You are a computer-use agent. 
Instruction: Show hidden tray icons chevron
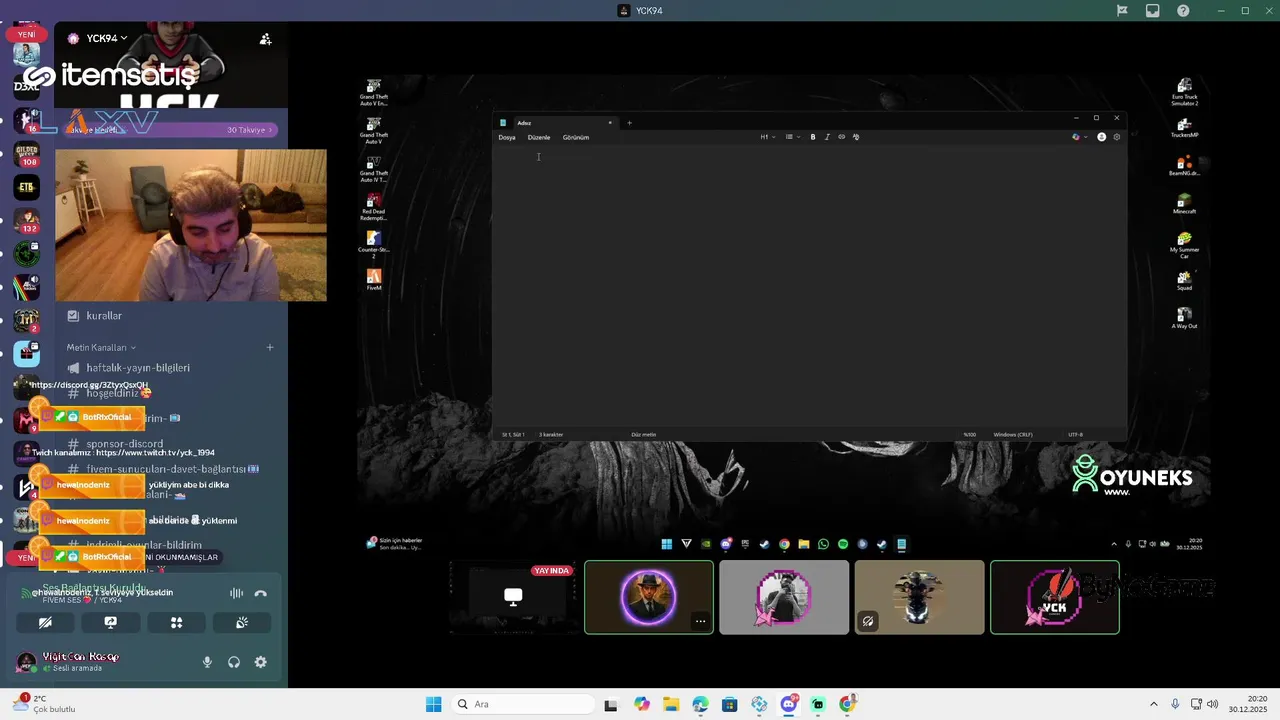point(1153,704)
